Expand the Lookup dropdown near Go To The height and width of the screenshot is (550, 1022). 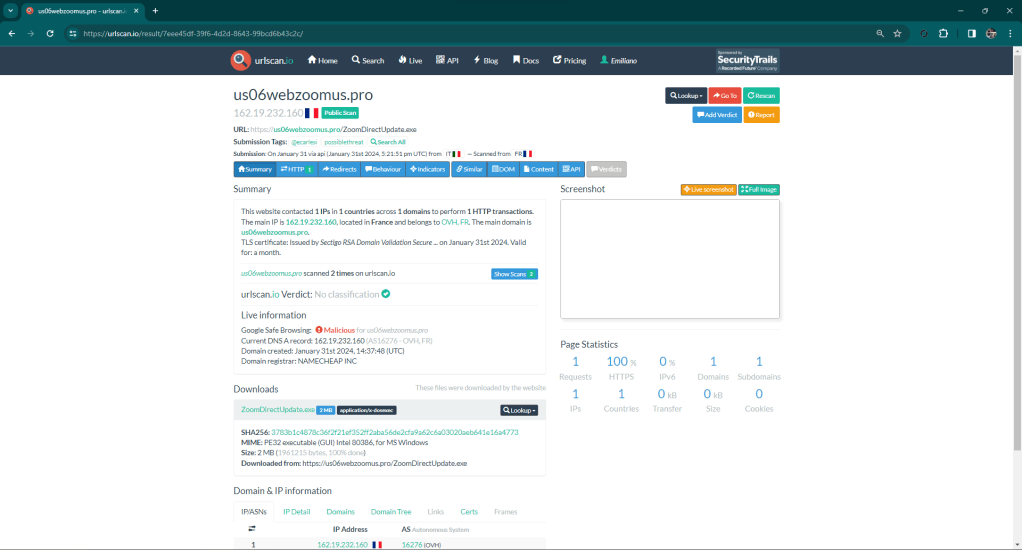click(x=686, y=96)
